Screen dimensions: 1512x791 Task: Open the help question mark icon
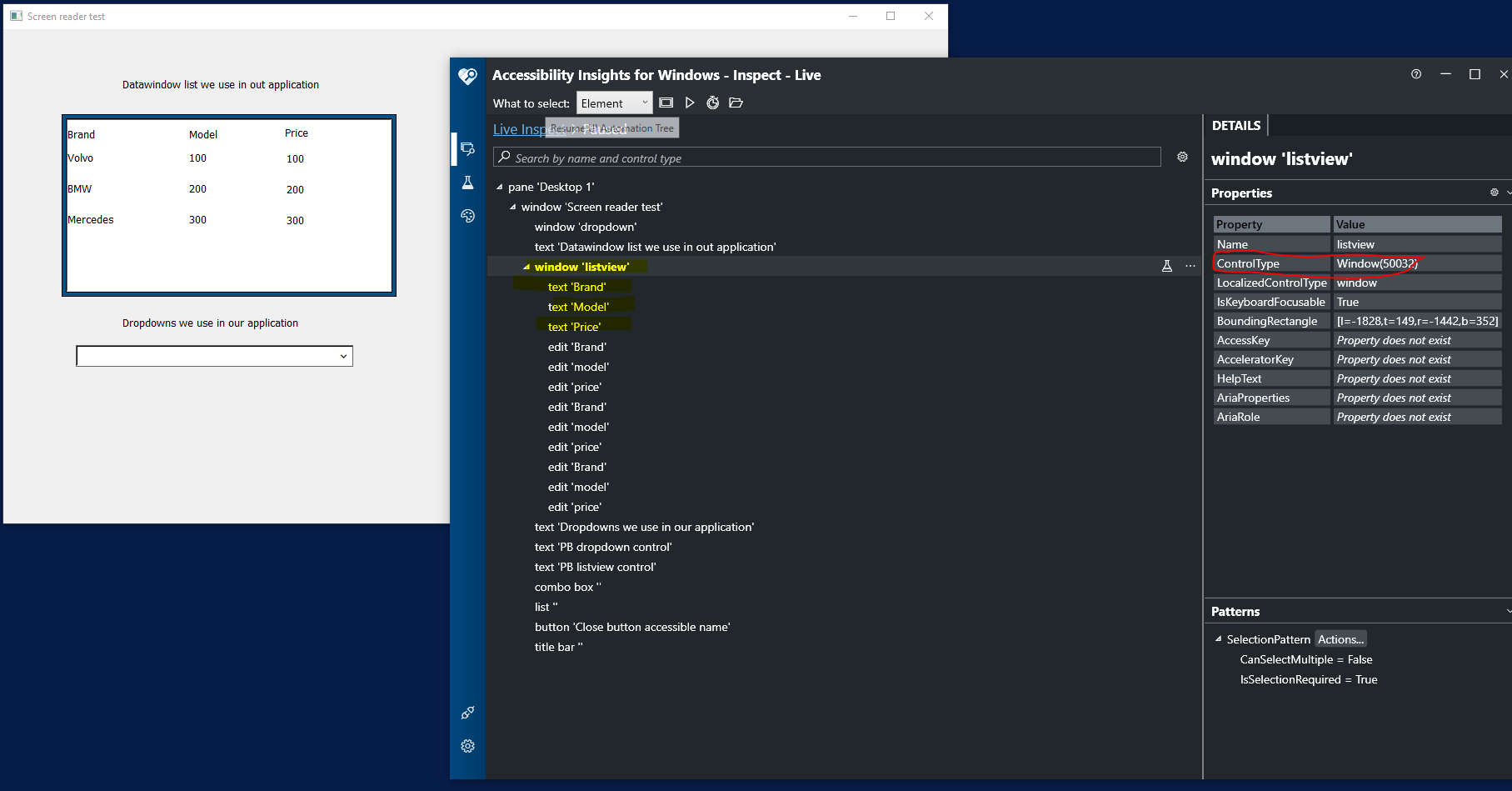coord(1415,74)
